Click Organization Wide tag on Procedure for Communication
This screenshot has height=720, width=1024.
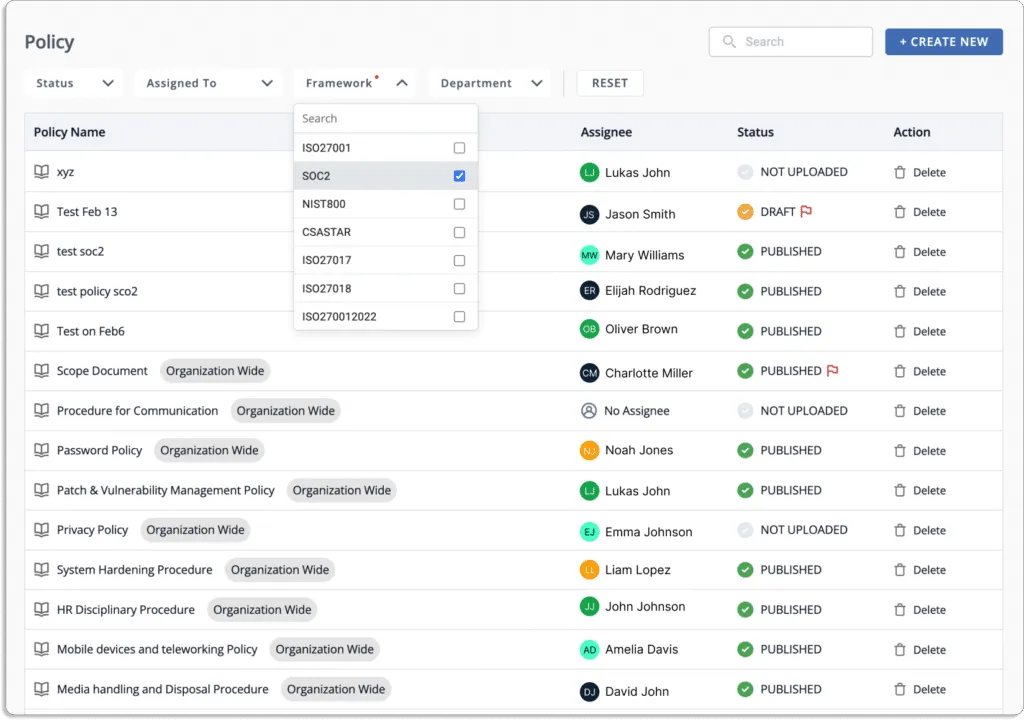coord(285,411)
